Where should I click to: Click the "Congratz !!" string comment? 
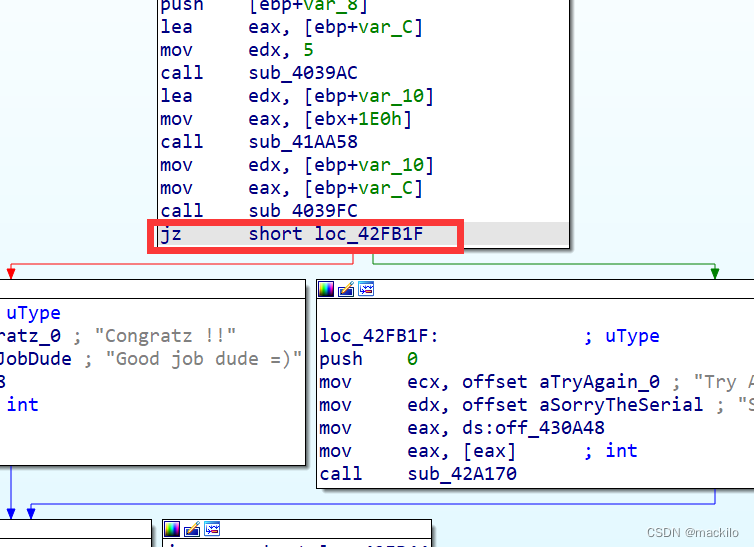[165, 336]
